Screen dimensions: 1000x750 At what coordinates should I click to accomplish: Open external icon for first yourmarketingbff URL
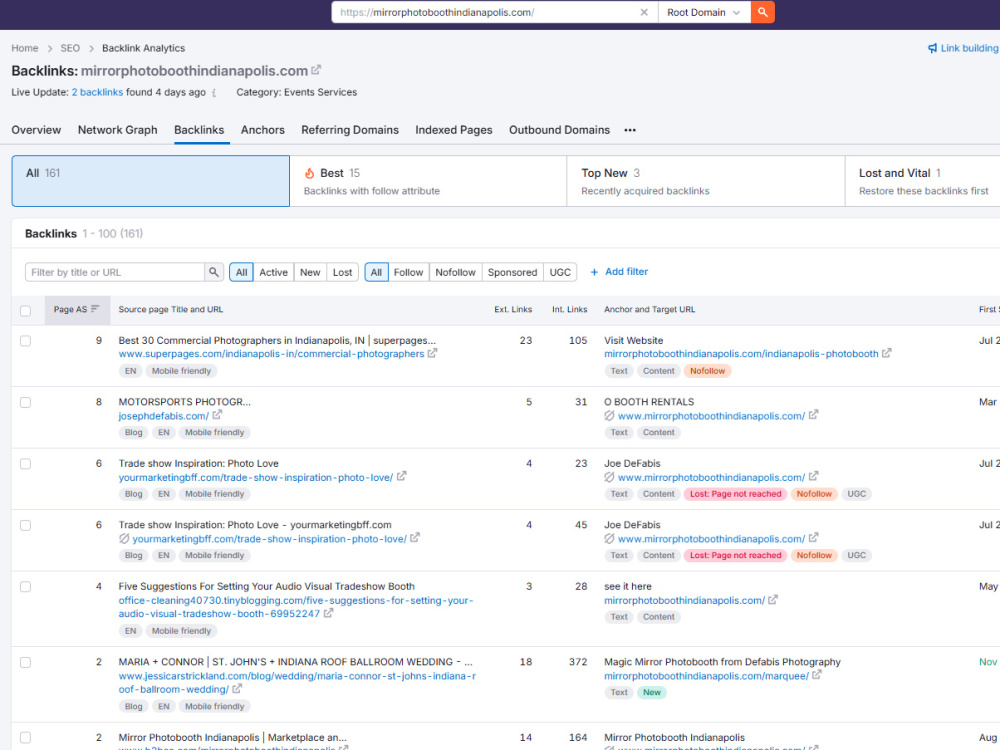401,476
